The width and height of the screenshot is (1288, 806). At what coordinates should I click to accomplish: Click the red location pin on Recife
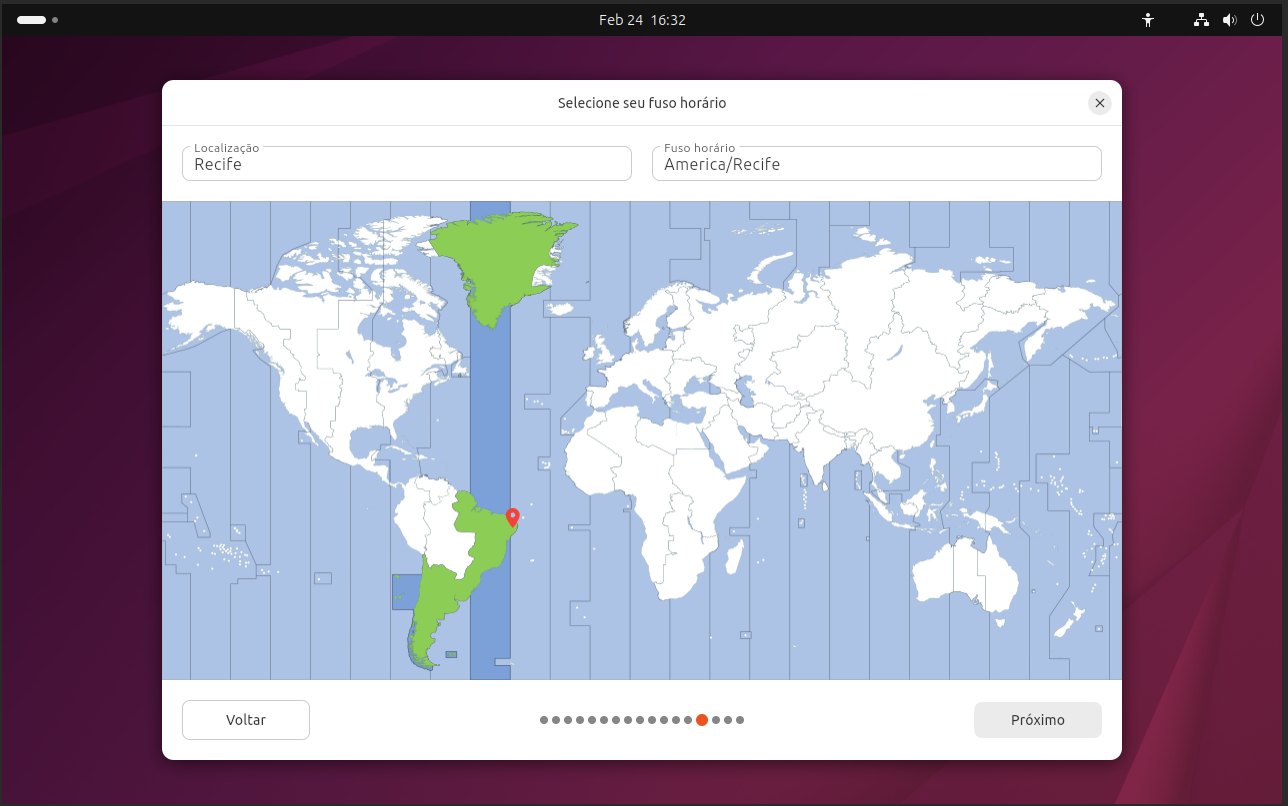[x=512, y=516]
